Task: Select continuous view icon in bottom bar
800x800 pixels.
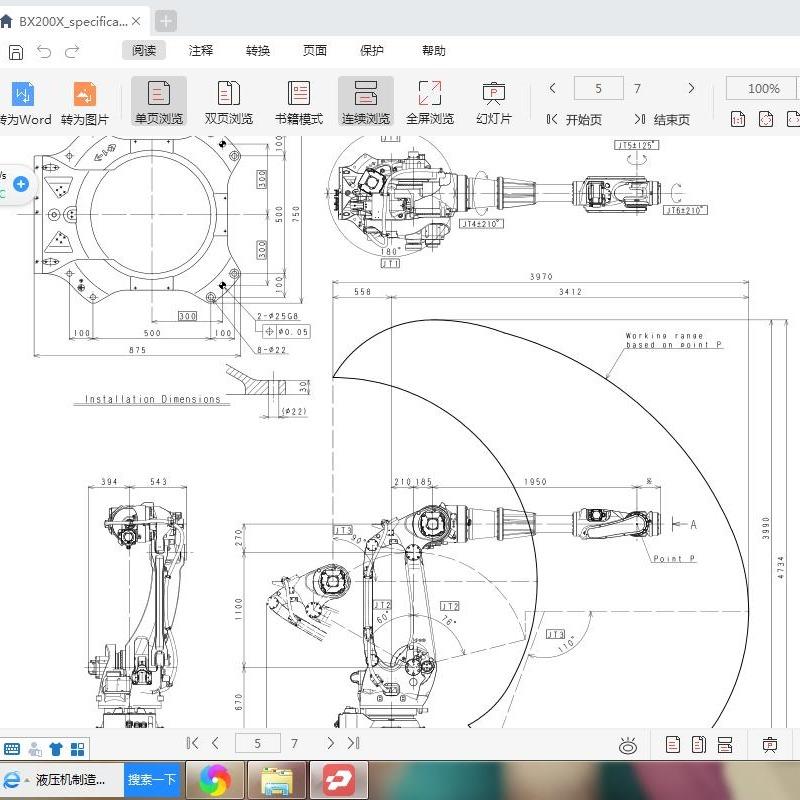Action: pos(725,745)
